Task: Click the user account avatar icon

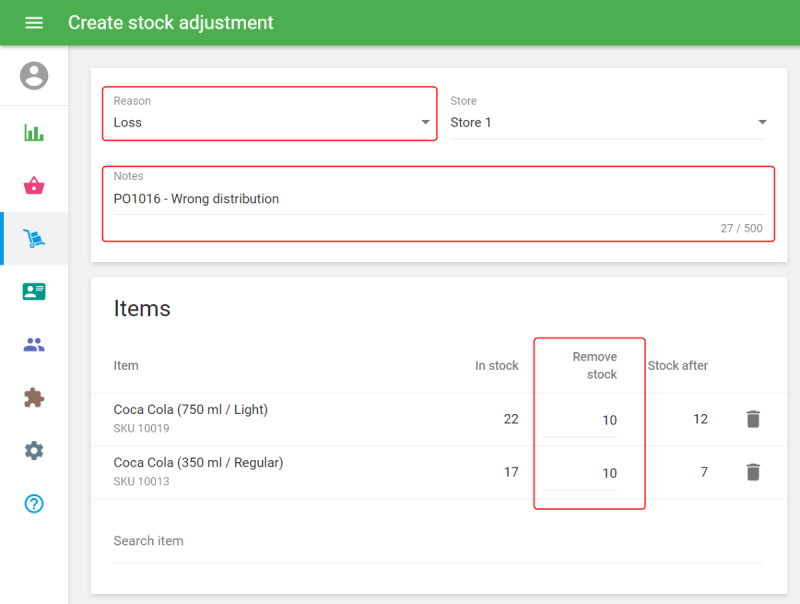Action: (34, 76)
